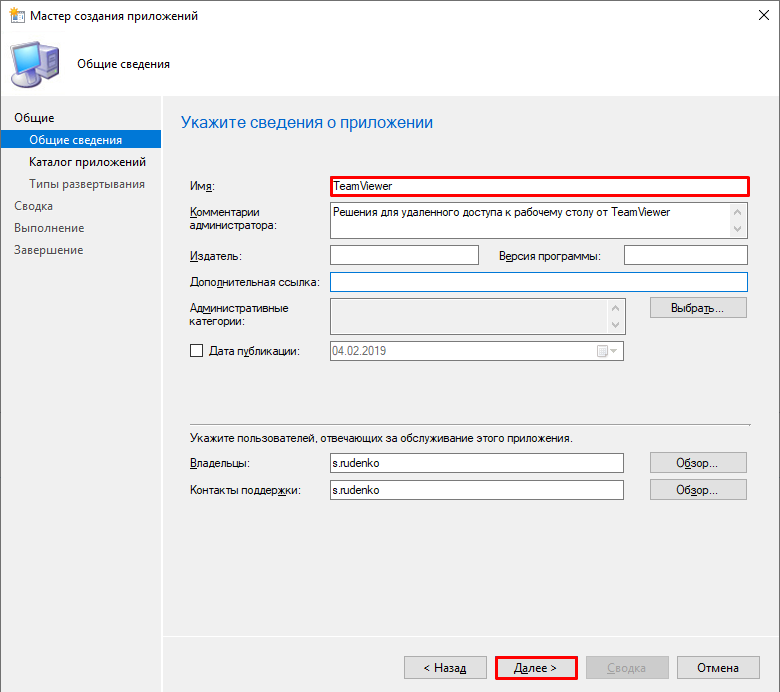Select Общие сведения in the sidebar
The height and width of the screenshot is (692, 780).
81,139
